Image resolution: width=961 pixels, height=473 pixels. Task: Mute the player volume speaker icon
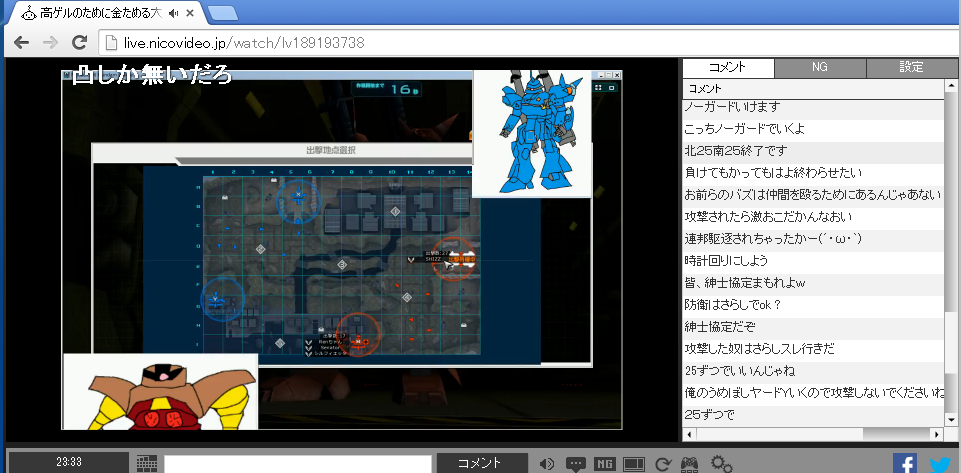pos(547,464)
